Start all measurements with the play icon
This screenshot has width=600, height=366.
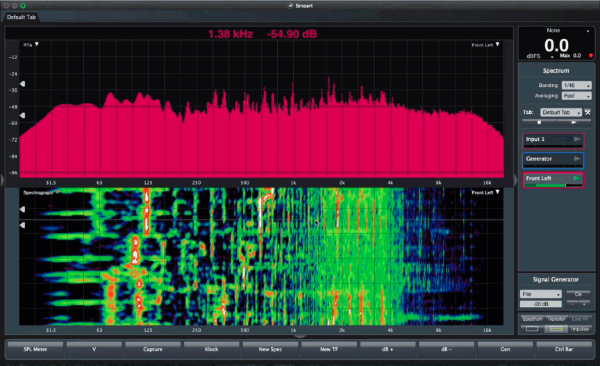(574, 123)
